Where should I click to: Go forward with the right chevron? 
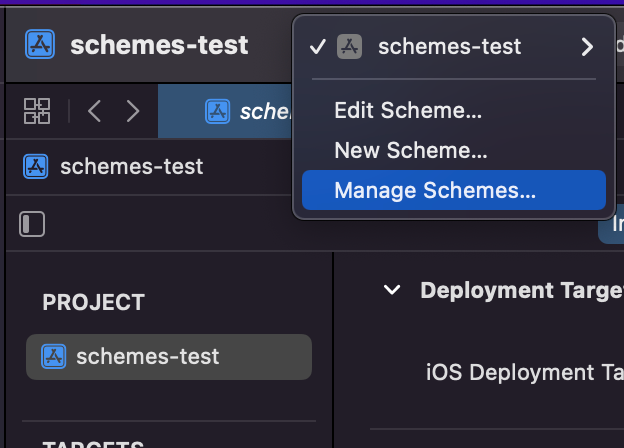click(x=133, y=111)
